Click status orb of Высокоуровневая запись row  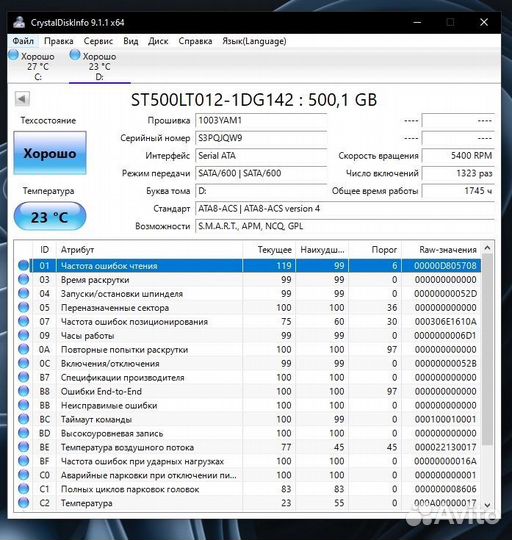click(23, 433)
